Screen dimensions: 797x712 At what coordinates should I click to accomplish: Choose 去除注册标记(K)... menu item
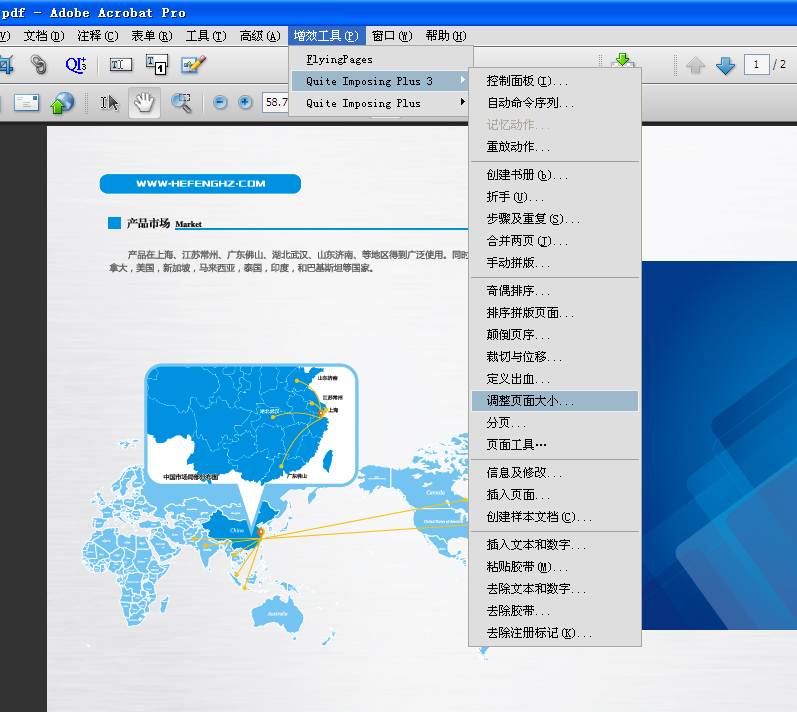(x=555, y=633)
